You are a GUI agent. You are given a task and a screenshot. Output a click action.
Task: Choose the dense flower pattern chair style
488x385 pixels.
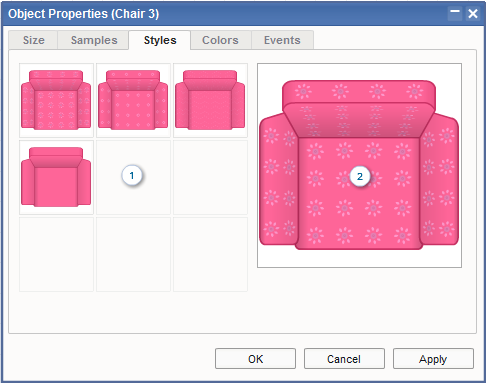tap(56, 100)
